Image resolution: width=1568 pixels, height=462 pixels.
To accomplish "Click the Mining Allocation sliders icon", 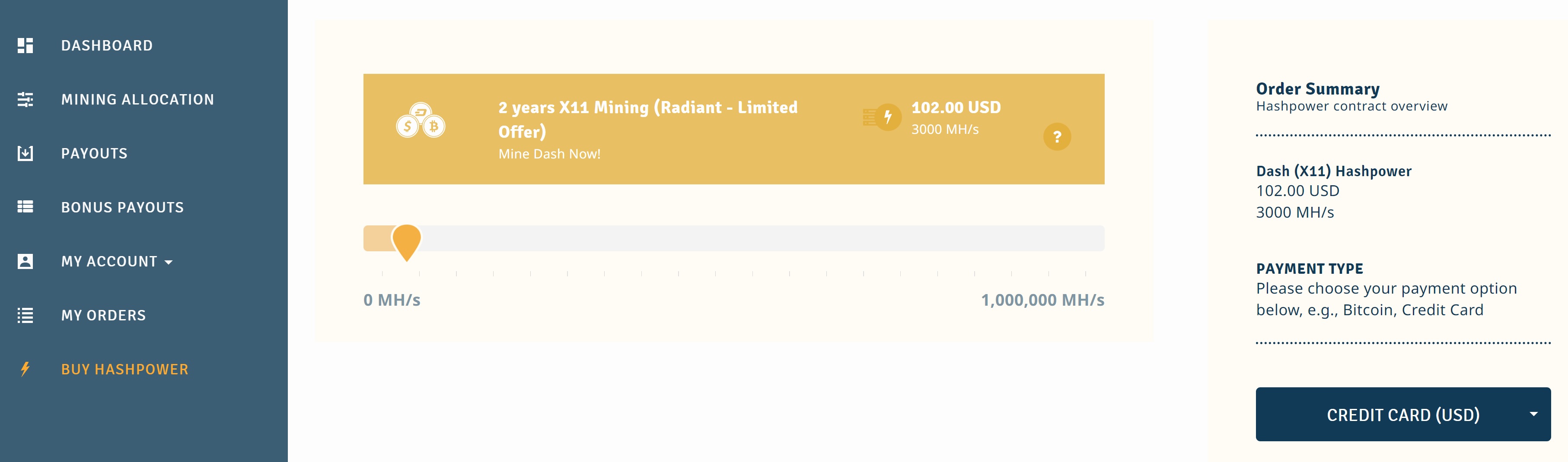I will pos(25,100).
